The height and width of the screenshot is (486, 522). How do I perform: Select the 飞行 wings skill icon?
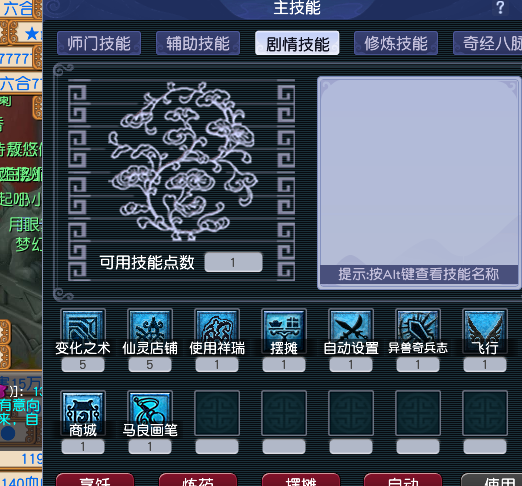[485, 331]
